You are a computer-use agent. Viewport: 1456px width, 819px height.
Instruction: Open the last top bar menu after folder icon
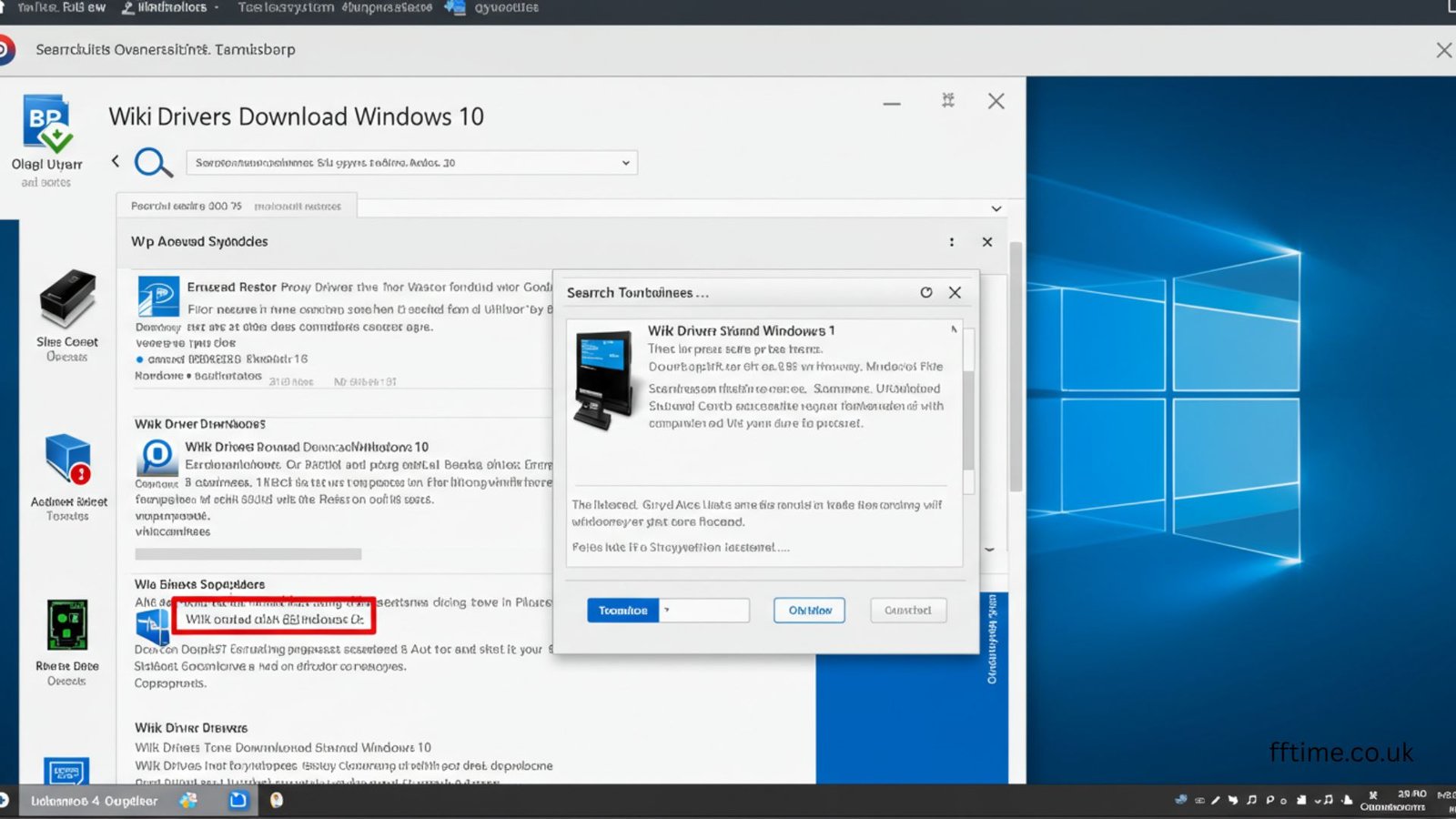click(506, 7)
